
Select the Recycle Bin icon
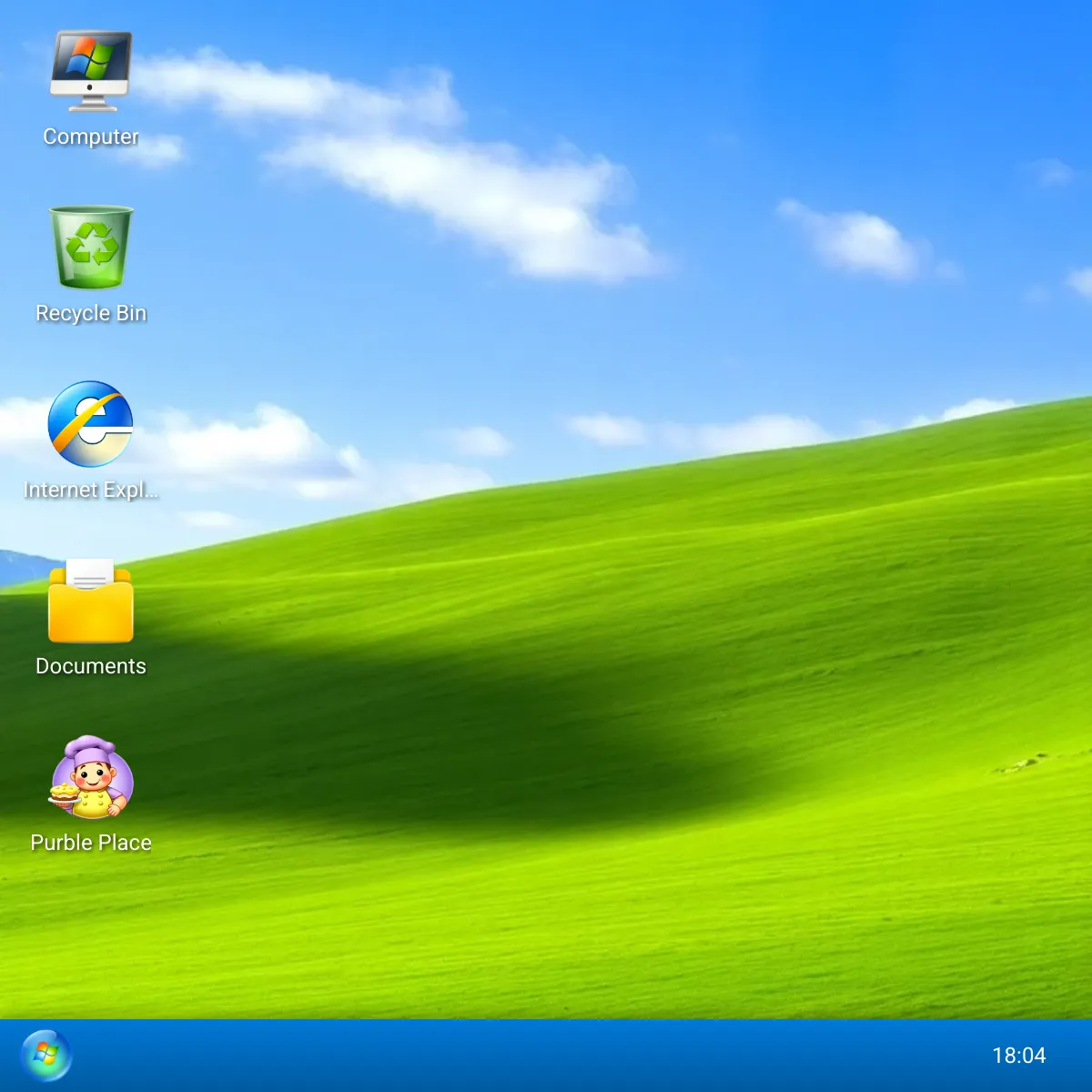(91, 248)
